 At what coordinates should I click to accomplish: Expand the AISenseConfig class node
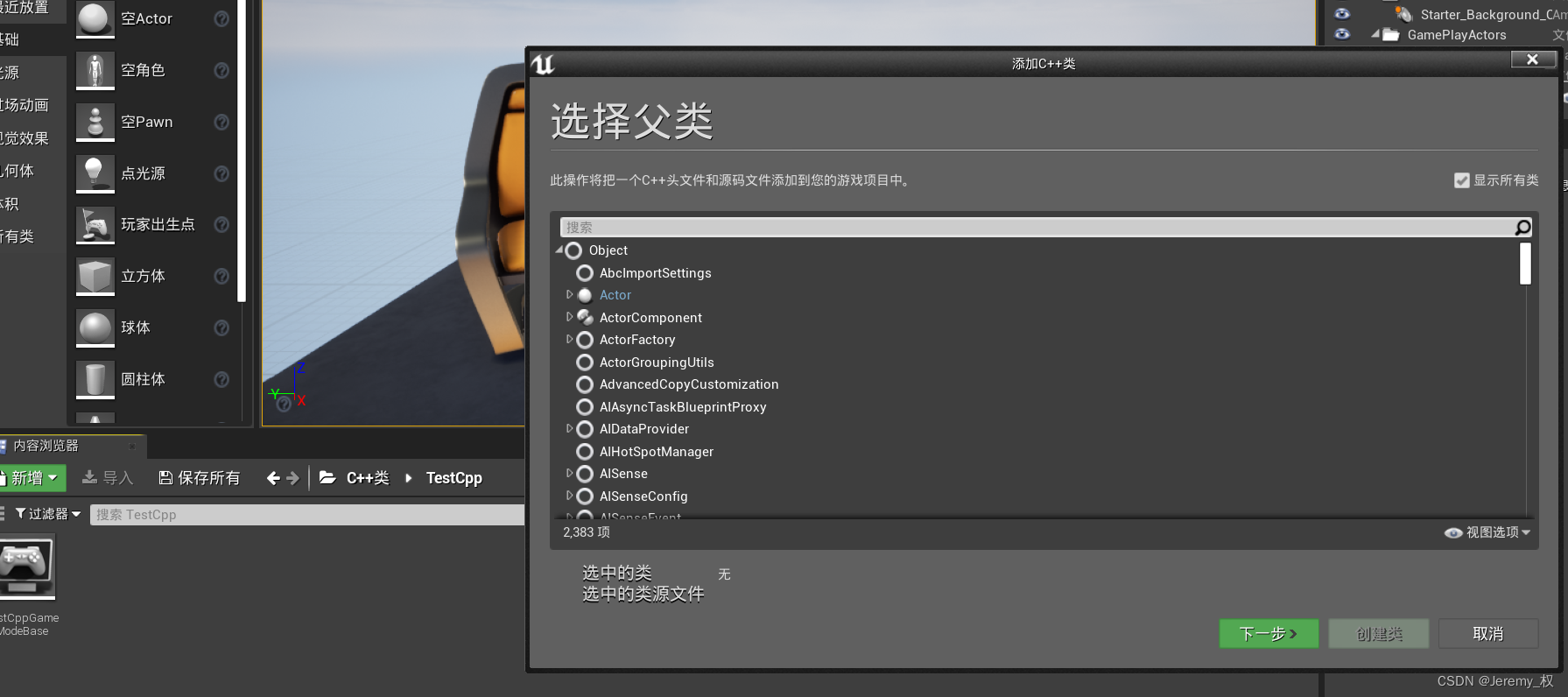pos(570,496)
